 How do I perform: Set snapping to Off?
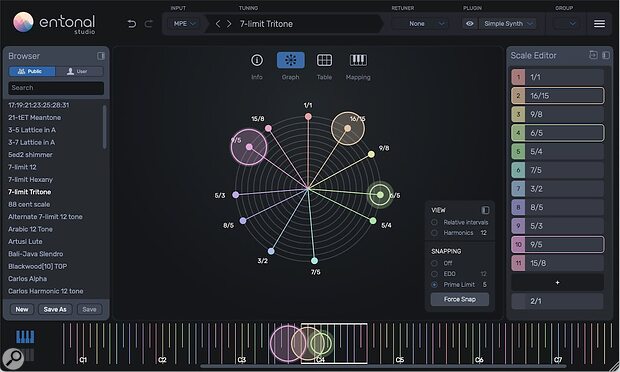point(434,263)
